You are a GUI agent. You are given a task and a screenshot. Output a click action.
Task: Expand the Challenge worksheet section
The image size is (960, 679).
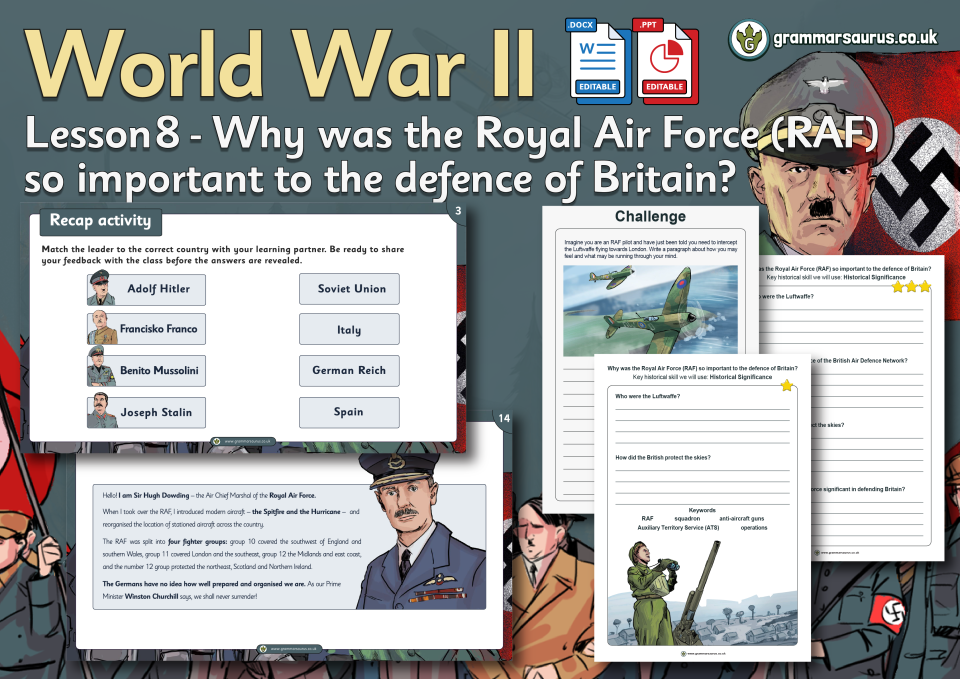[x=651, y=216]
